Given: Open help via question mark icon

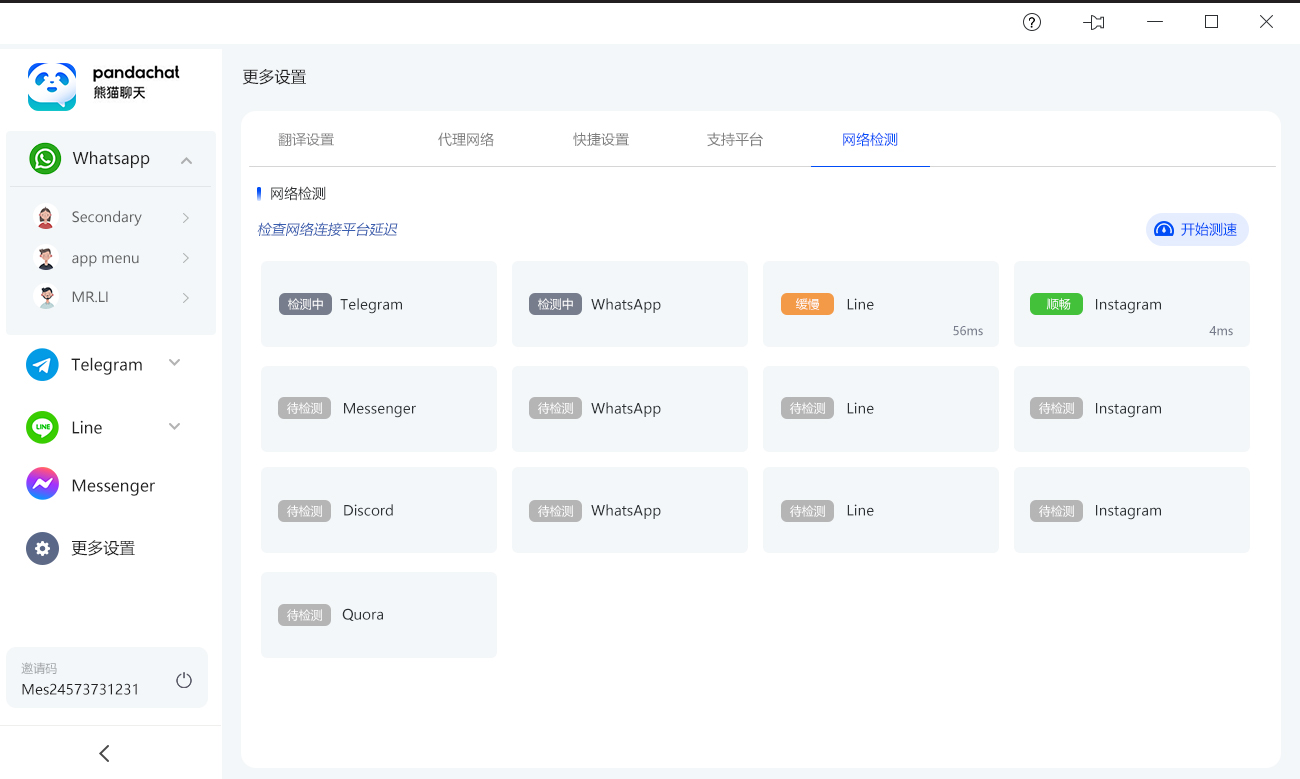Looking at the screenshot, I should tap(1032, 22).
